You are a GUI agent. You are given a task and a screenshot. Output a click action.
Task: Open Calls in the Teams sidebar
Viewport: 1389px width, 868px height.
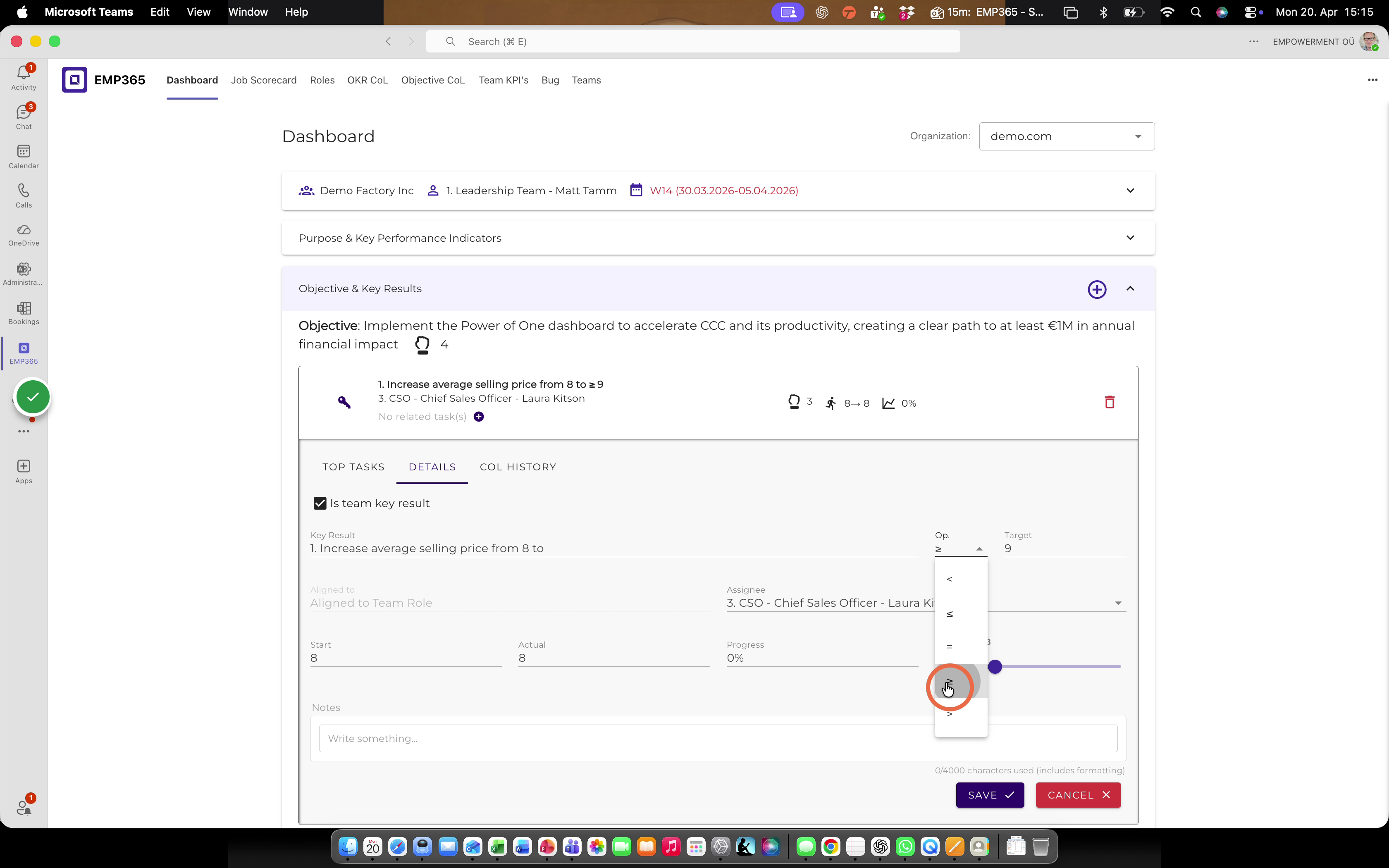point(24,195)
